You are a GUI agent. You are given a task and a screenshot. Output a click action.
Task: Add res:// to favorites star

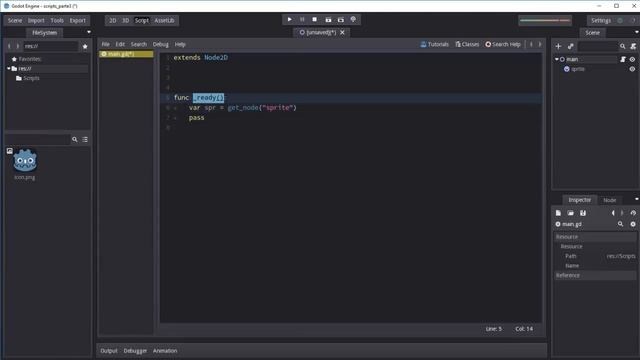point(85,47)
